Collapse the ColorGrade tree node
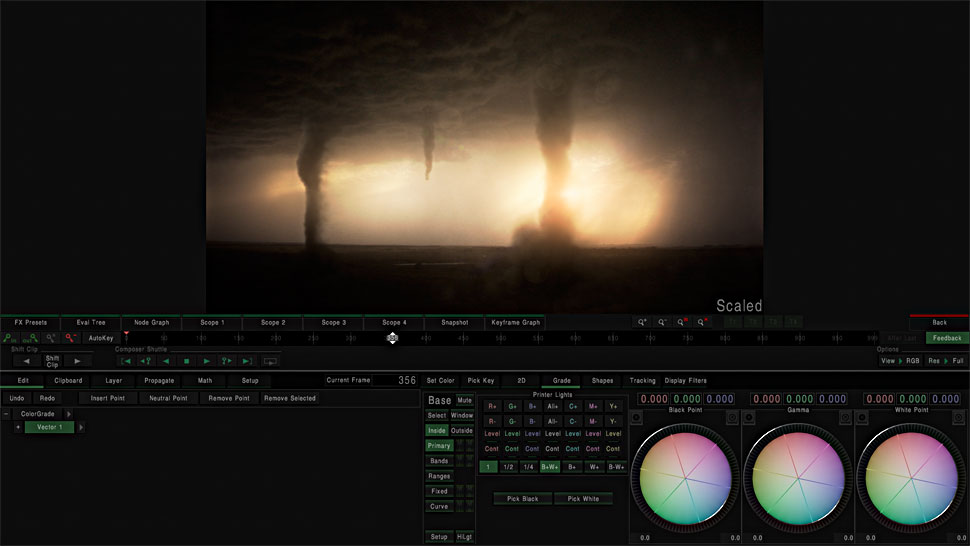The height and width of the screenshot is (546, 970). click(7, 413)
